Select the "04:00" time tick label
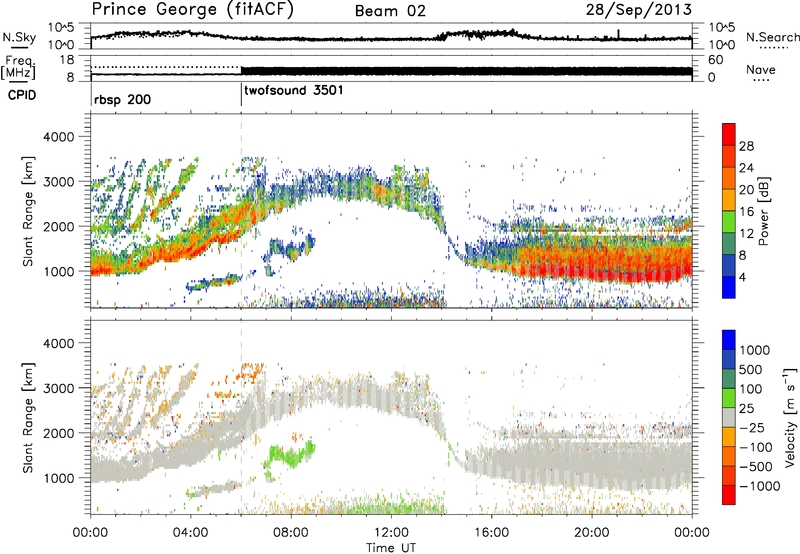The height and width of the screenshot is (554, 800). click(190, 533)
